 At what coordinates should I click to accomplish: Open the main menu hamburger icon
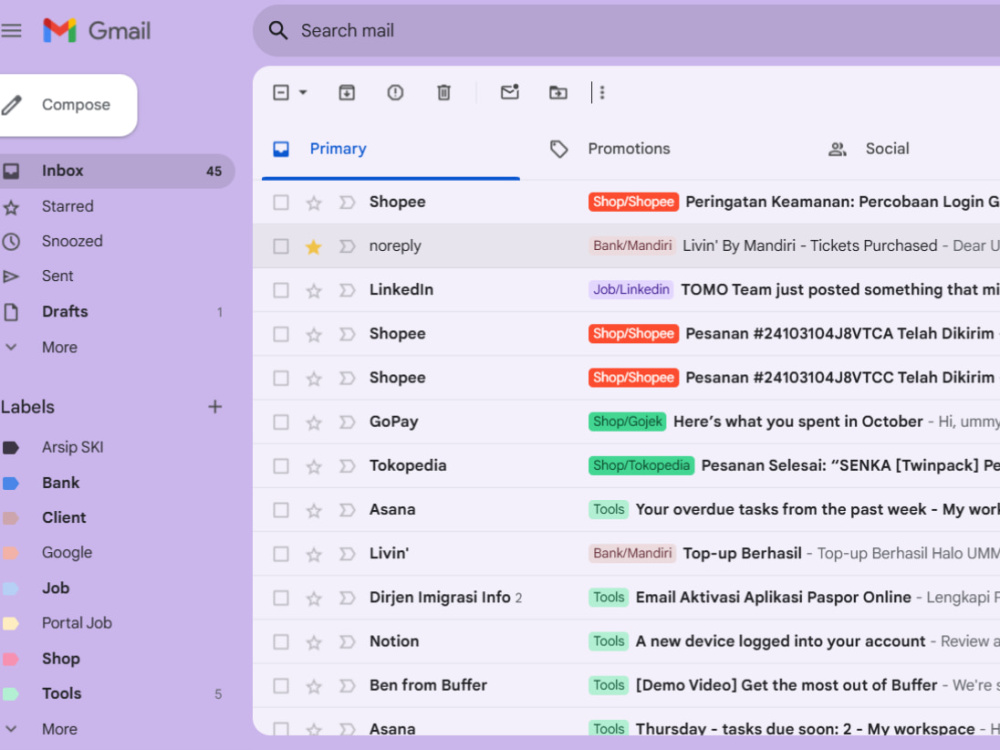pyautogui.click(x=10, y=31)
